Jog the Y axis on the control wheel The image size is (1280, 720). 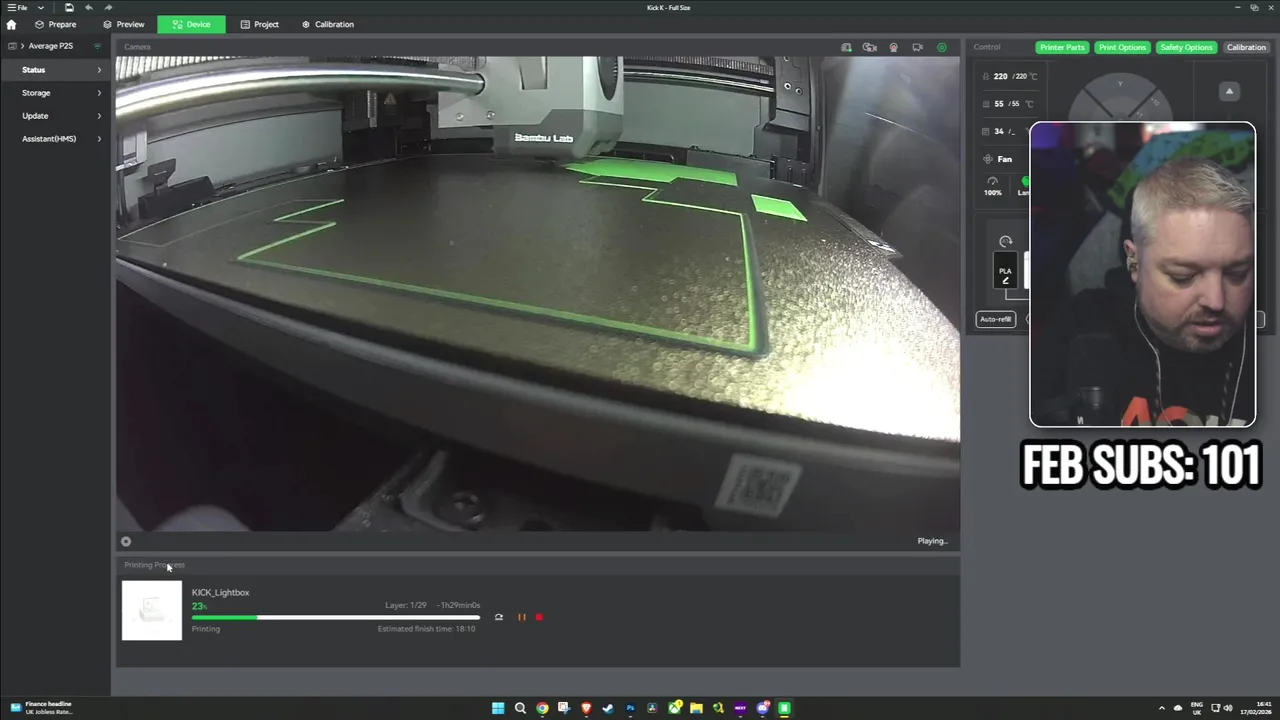[x=1120, y=86]
